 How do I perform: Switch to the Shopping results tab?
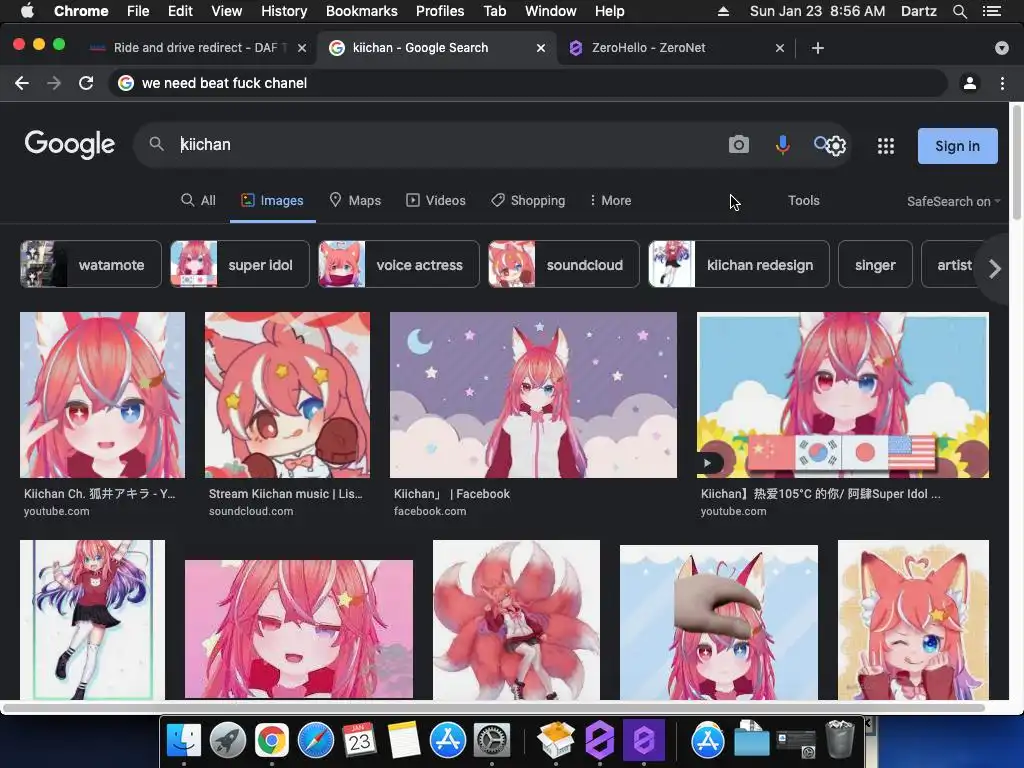(x=528, y=200)
